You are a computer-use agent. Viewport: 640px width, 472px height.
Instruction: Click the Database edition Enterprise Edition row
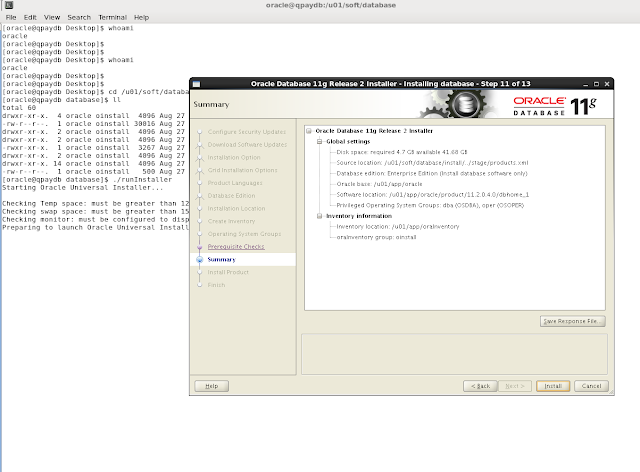coord(432,174)
